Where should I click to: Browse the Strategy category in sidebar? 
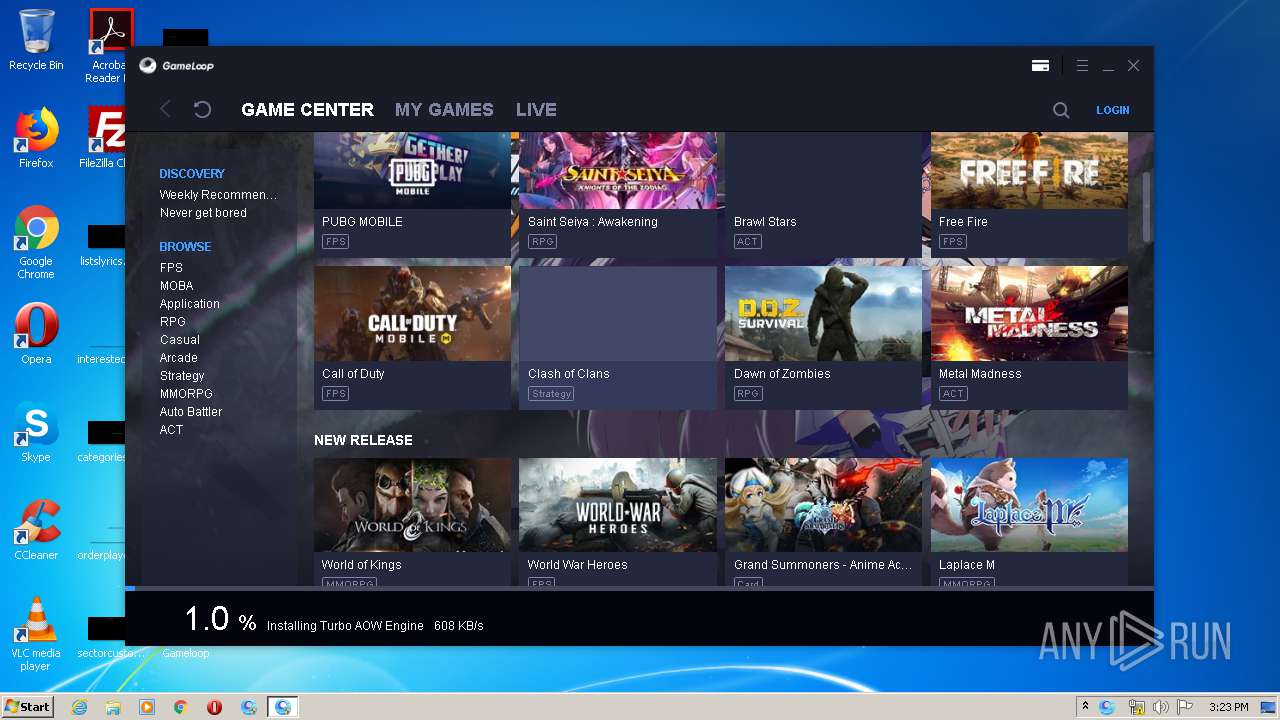182,376
